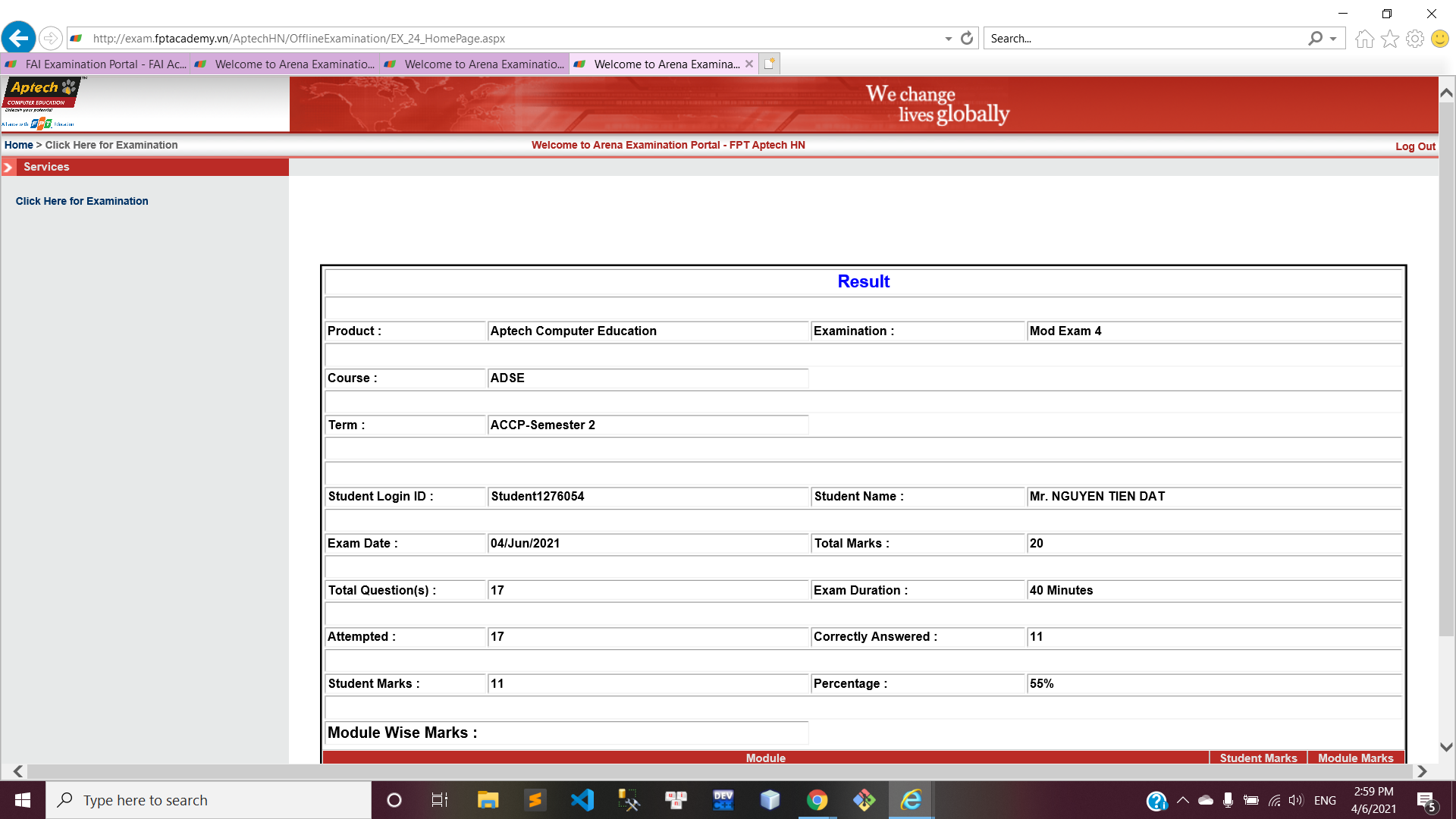The height and width of the screenshot is (819, 1456).
Task: Click the Module Marks column header
Action: pyautogui.click(x=1355, y=758)
